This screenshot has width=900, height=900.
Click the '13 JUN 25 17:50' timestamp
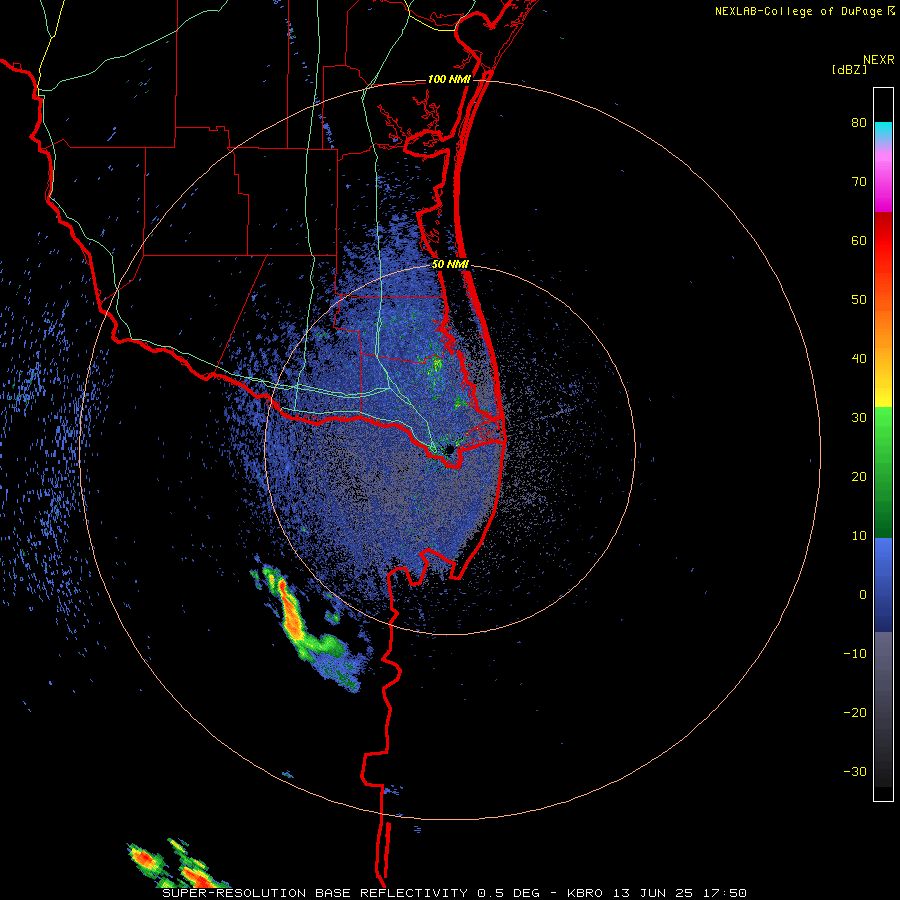point(680,893)
